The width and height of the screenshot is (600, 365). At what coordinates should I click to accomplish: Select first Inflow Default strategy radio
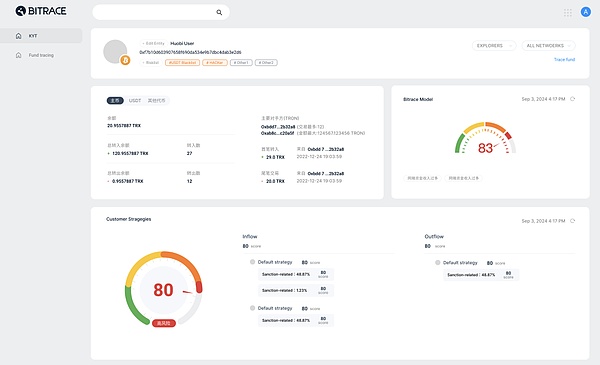253,262
